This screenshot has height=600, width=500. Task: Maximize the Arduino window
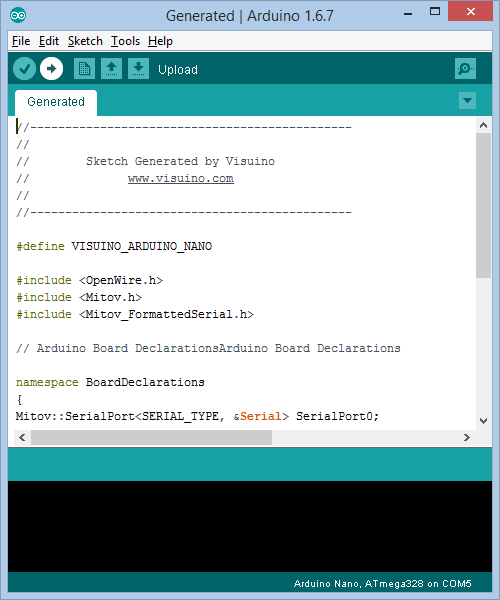(435, 11)
